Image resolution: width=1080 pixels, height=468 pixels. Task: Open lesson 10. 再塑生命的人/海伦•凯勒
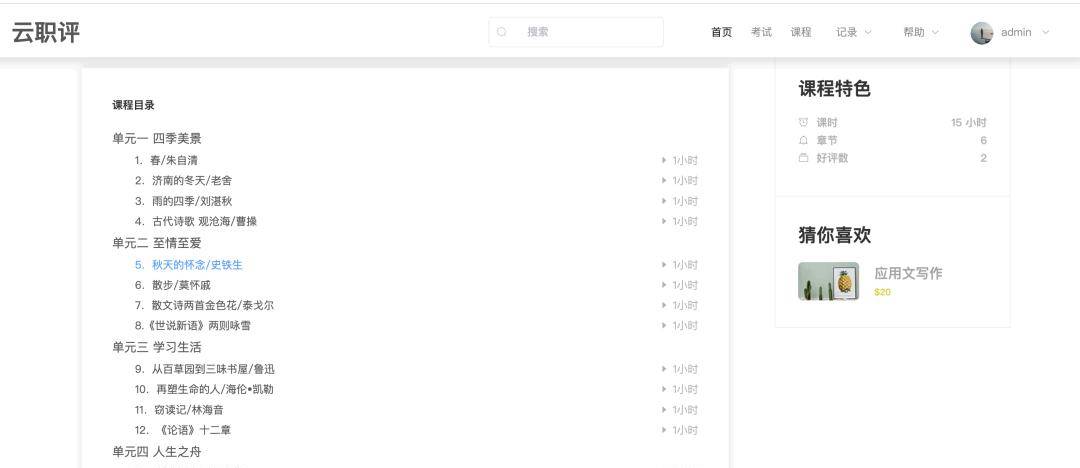(x=204, y=389)
